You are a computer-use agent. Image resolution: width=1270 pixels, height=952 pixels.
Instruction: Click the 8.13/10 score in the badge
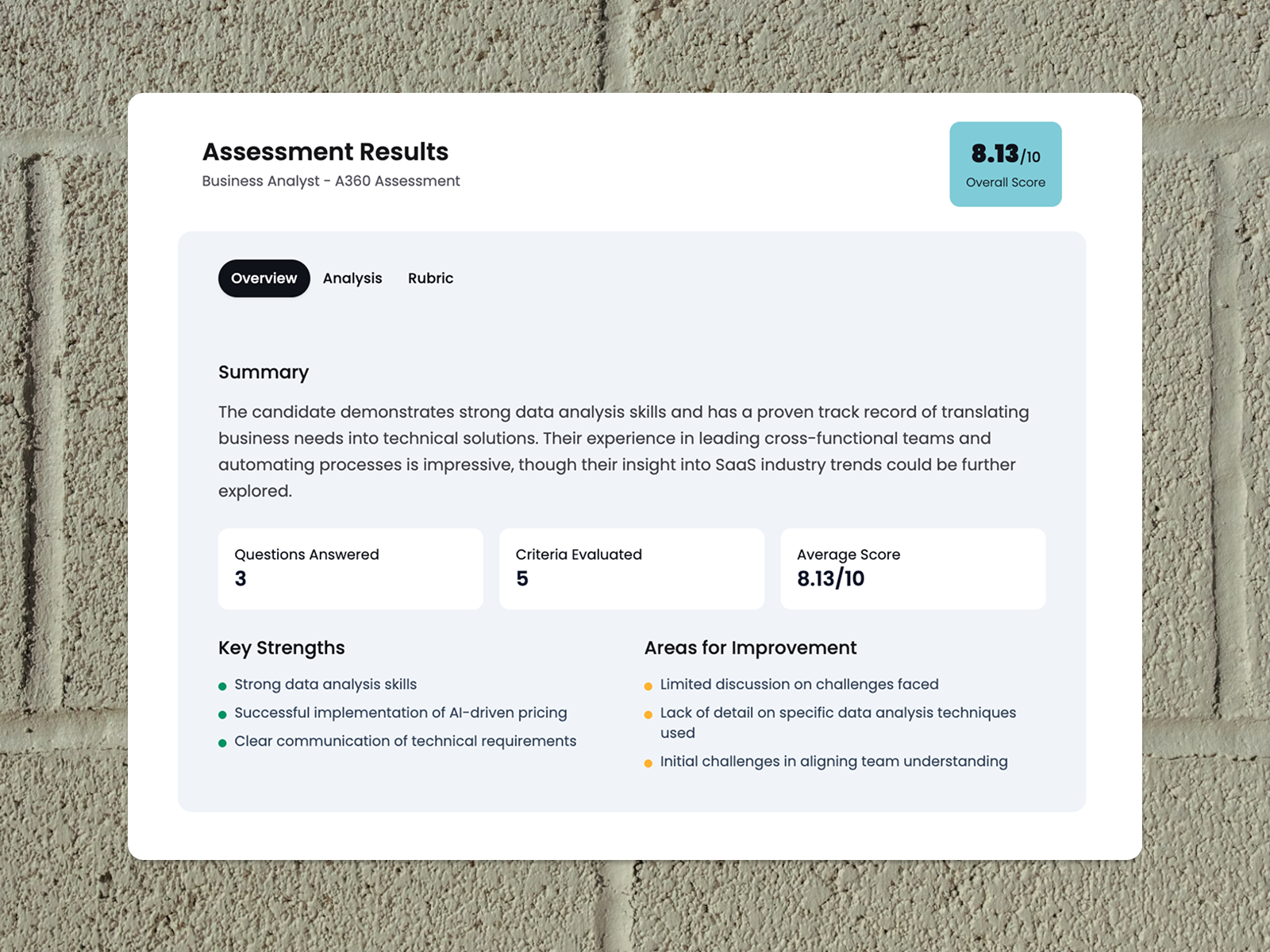[1005, 154]
